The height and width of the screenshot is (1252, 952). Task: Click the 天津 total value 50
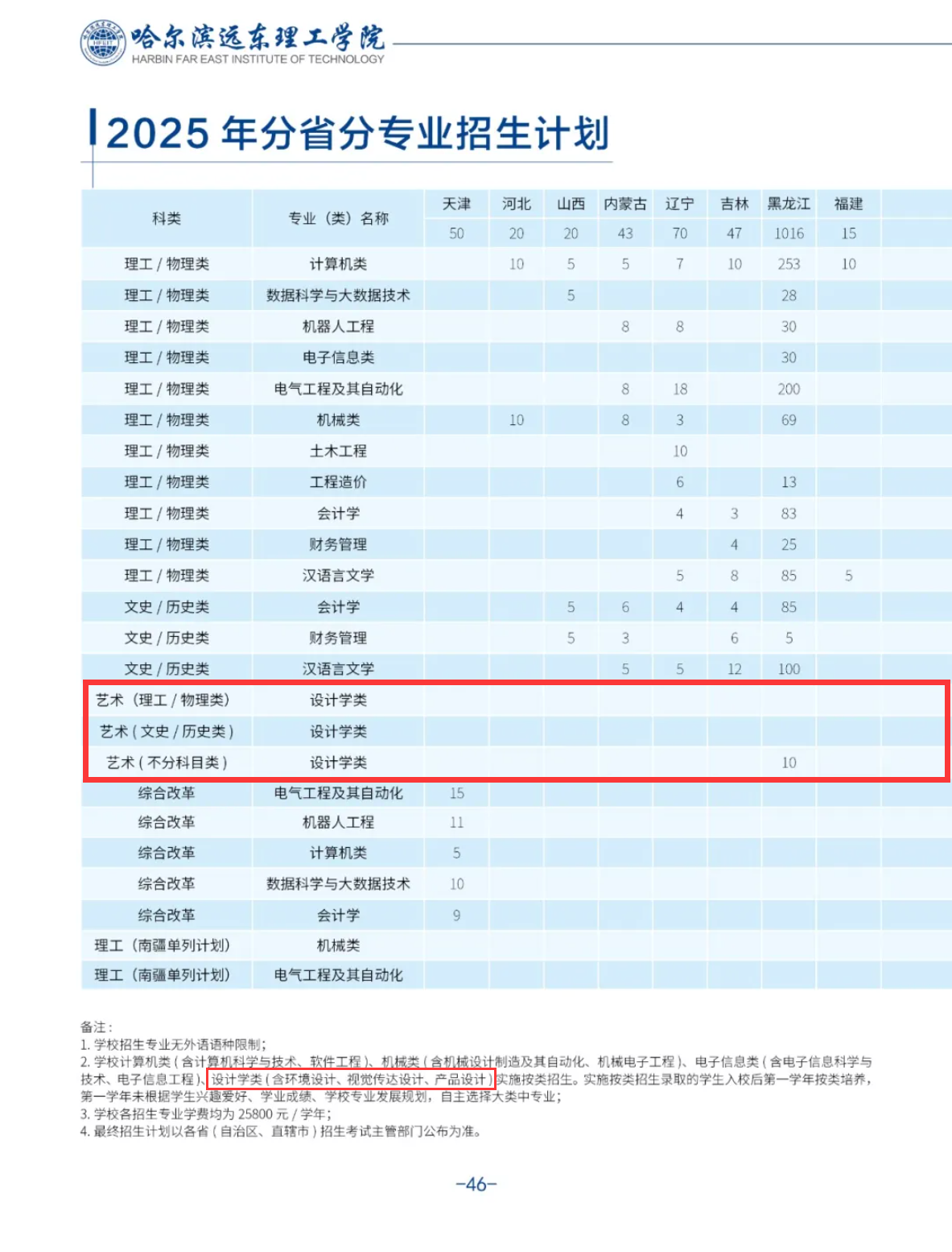[x=456, y=233]
